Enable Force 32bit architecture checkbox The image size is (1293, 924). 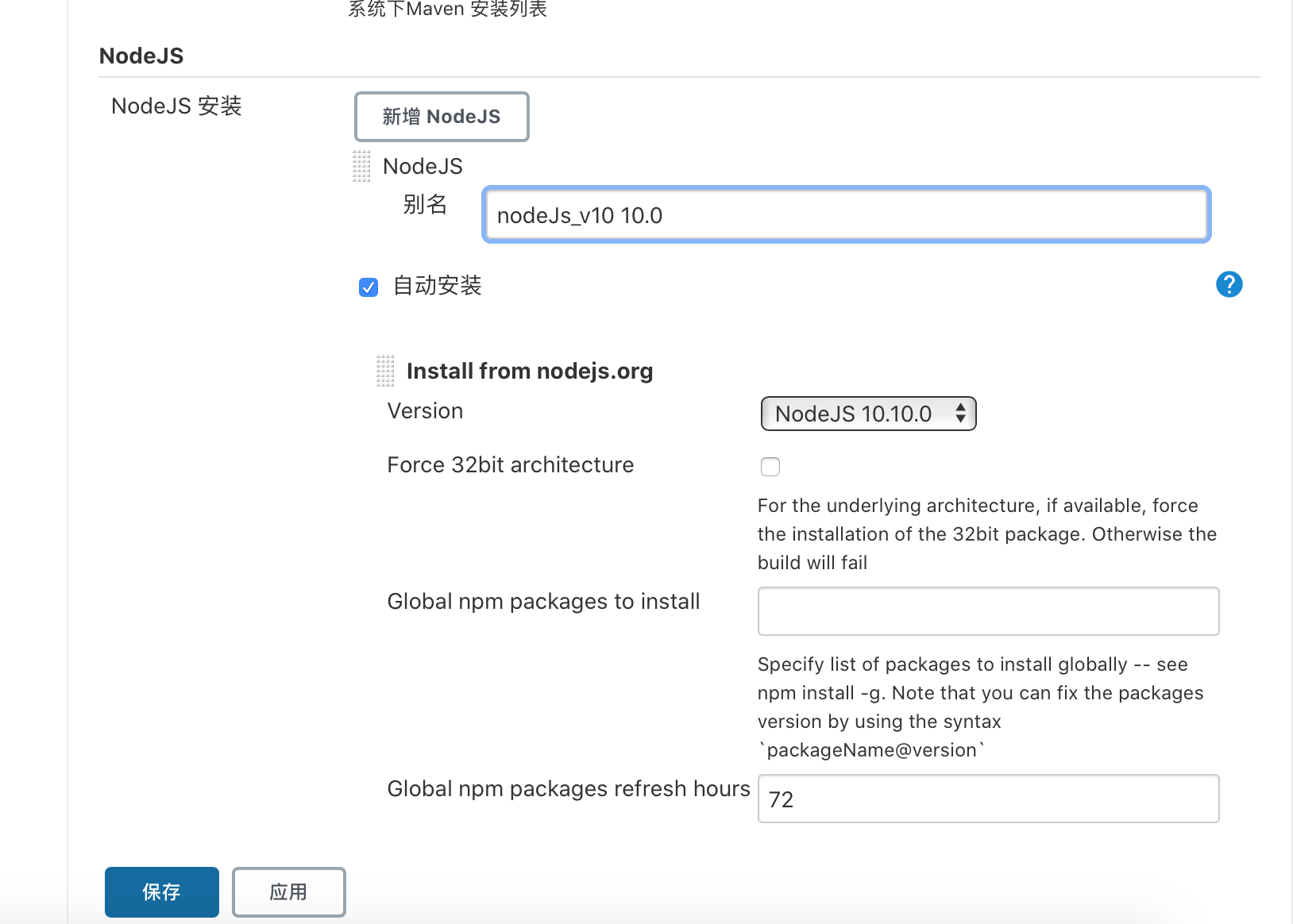point(770,467)
